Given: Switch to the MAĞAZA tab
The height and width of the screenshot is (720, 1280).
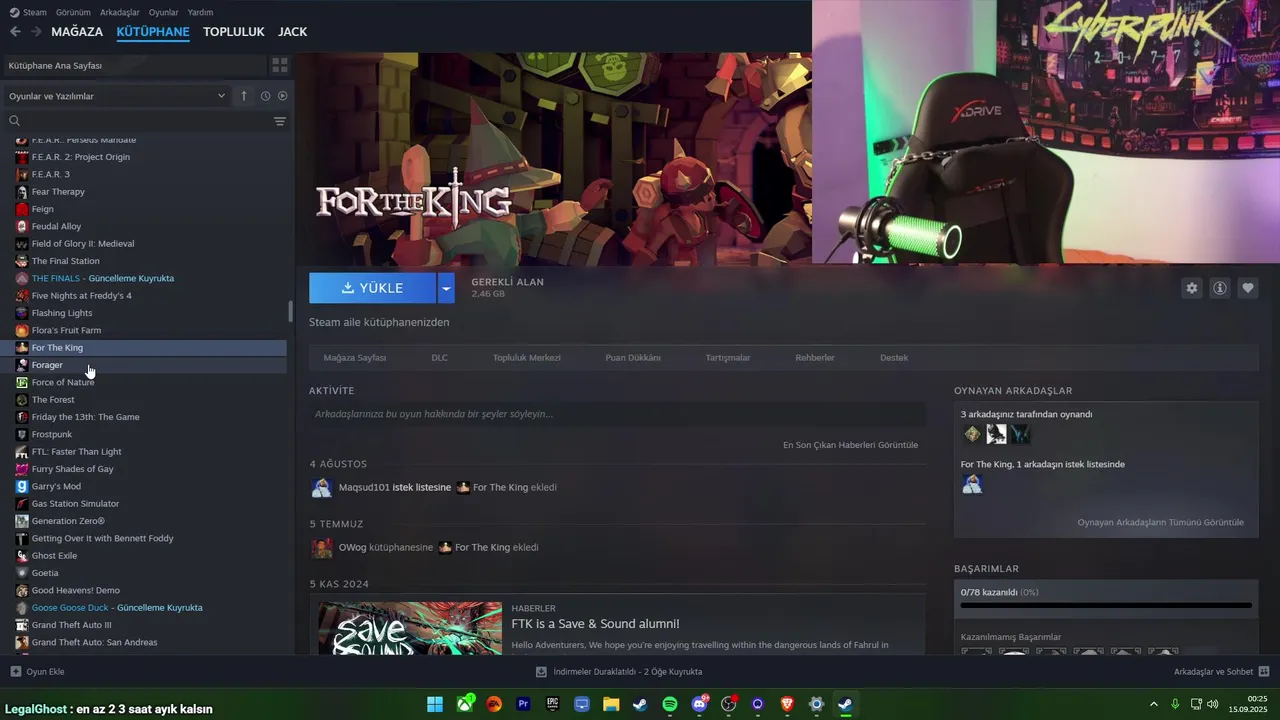Looking at the screenshot, I should pyautogui.click(x=77, y=32).
